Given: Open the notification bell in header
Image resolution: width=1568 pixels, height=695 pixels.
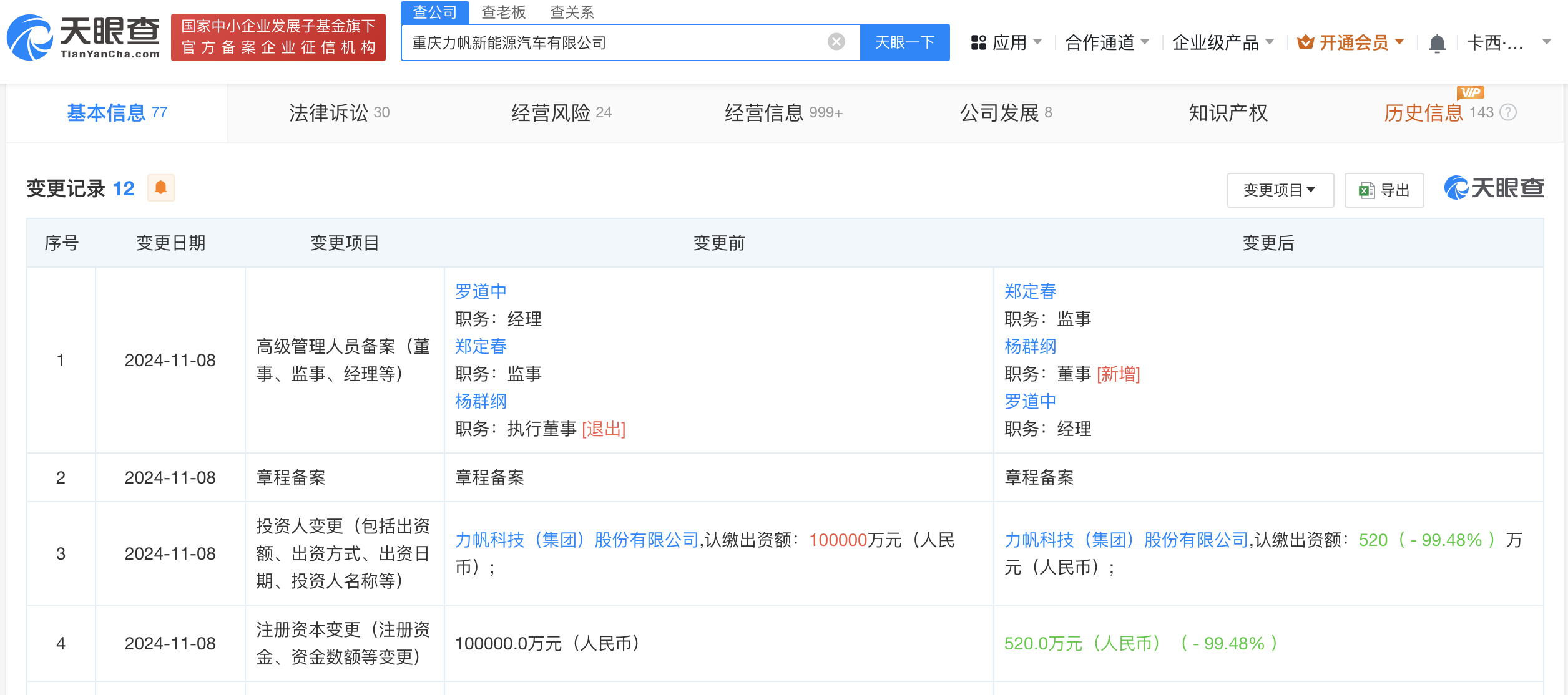Looking at the screenshot, I should [1437, 43].
